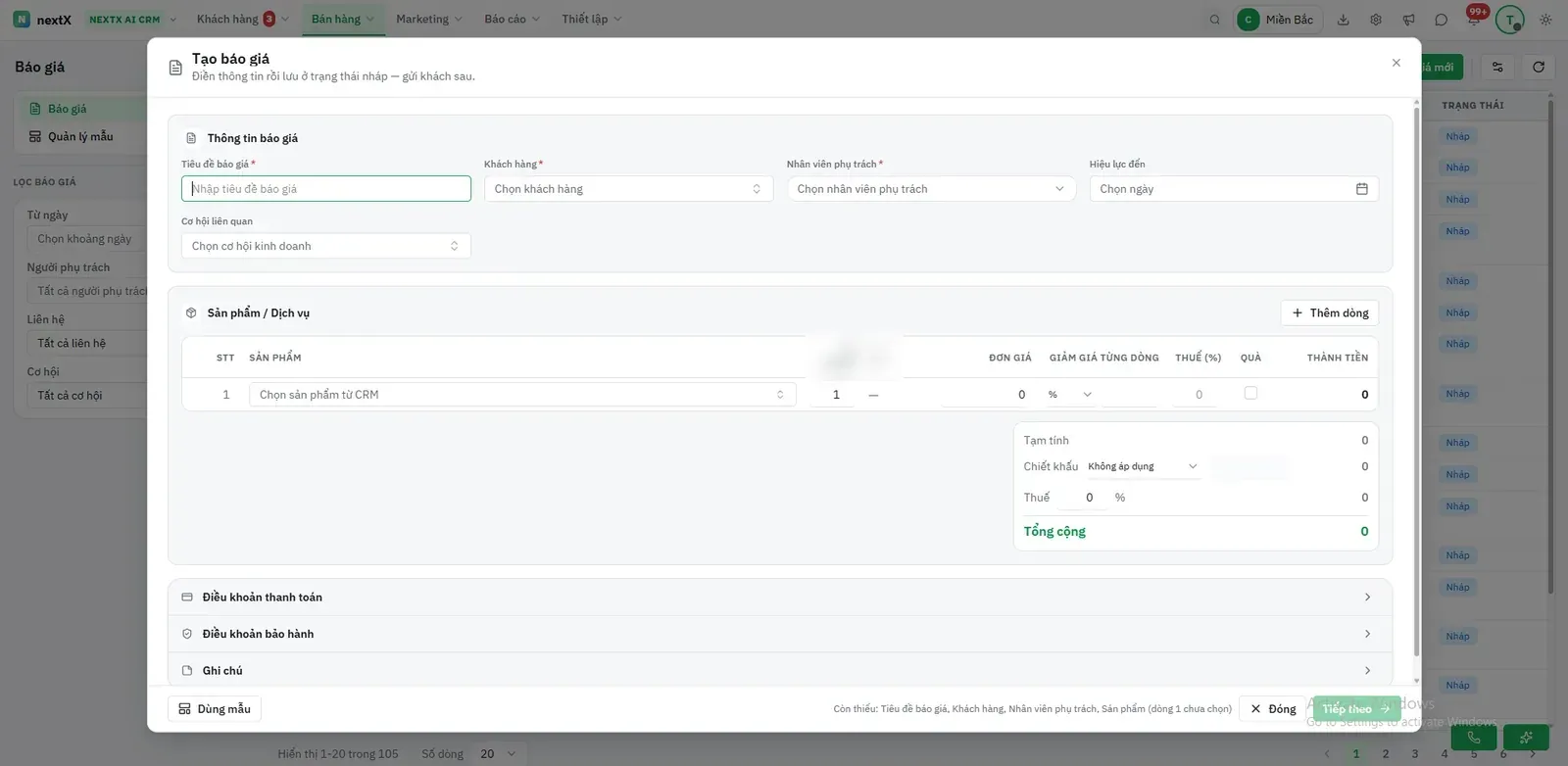Click the ĐƠN GIÁ field in row 1
1568x766 pixels.
987,395
